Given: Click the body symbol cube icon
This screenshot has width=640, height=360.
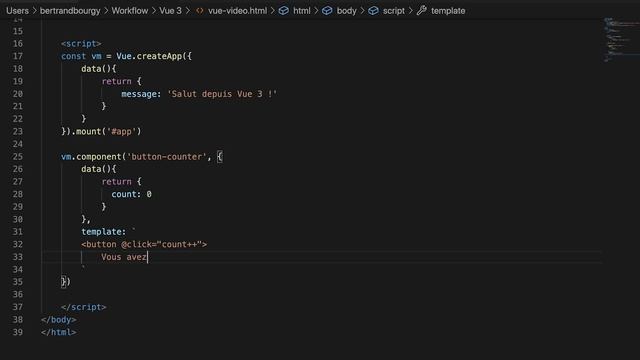Looking at the screenshot, I should coord(327,11).
